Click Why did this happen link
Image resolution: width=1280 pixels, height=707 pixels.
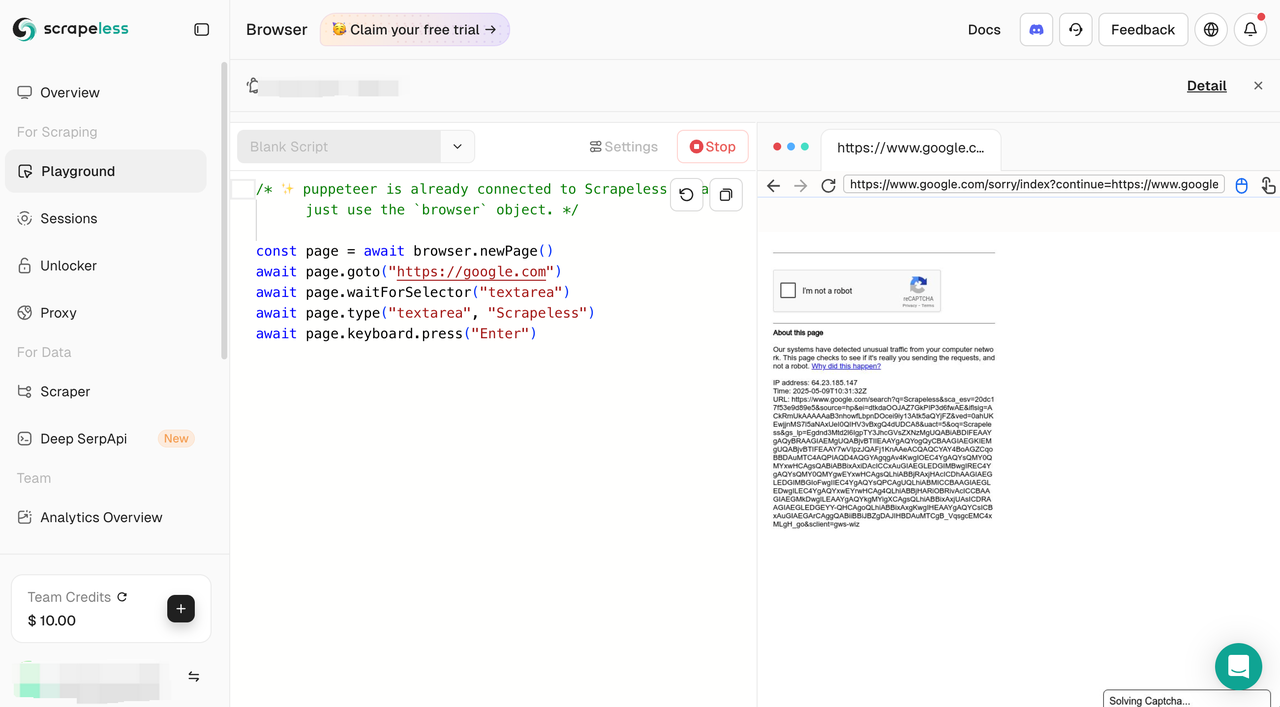pos(846,366)
